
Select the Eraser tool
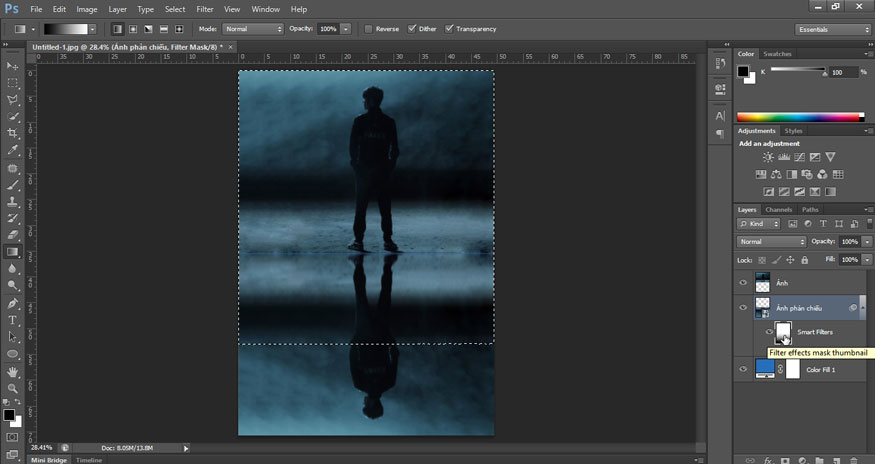12,235
